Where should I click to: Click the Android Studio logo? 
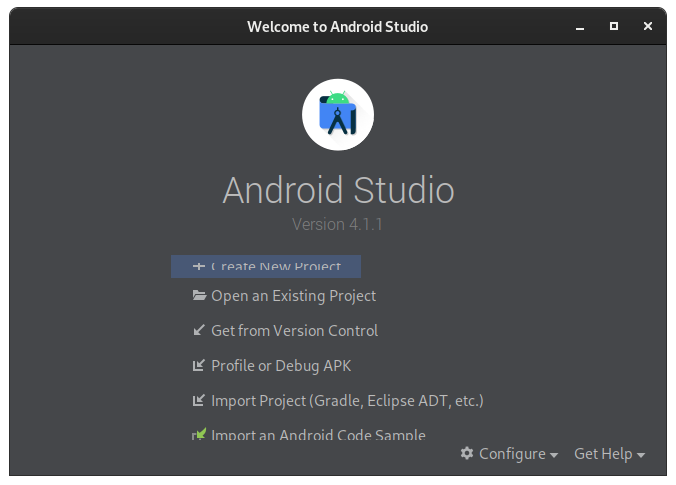(x=338, y=115)
